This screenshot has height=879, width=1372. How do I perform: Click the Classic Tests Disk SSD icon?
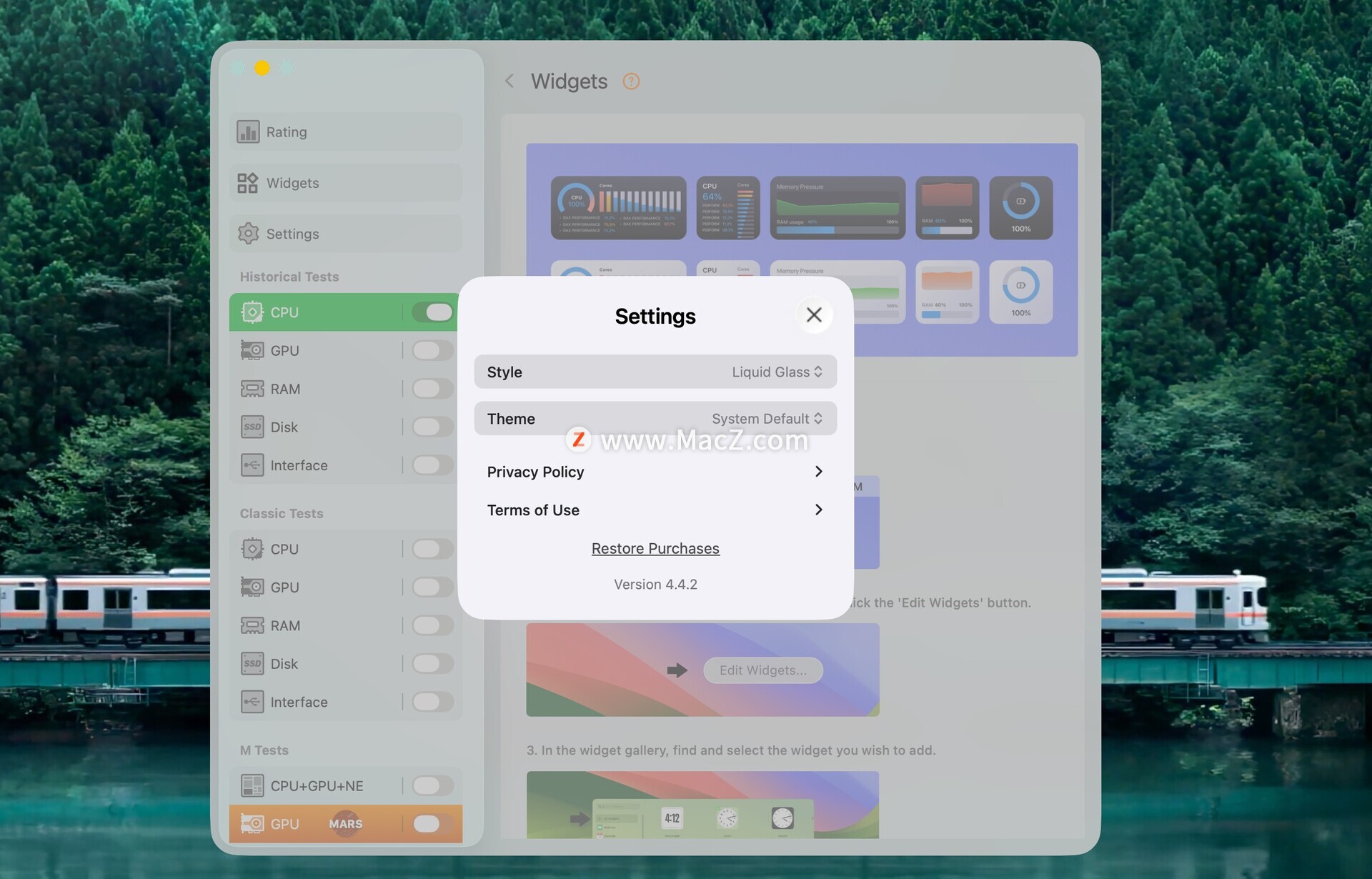(x=252, y=663)
